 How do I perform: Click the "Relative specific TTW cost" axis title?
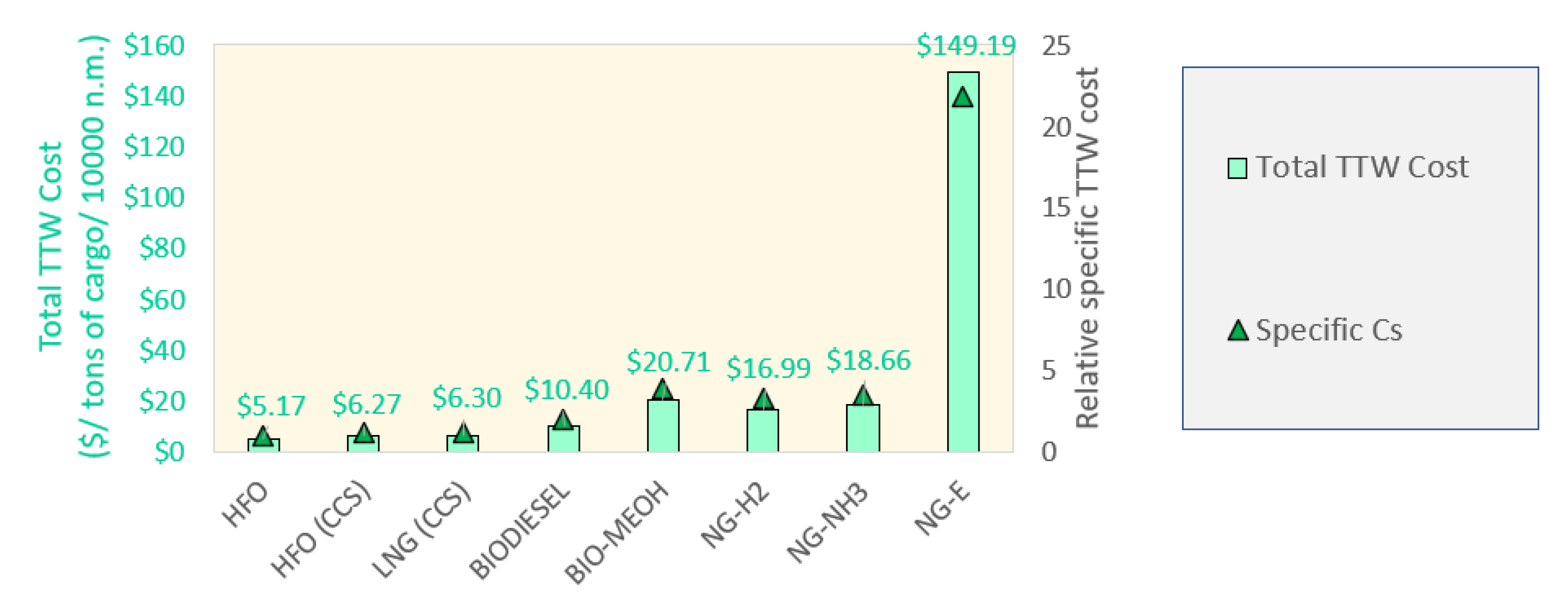click(1087, 248)
